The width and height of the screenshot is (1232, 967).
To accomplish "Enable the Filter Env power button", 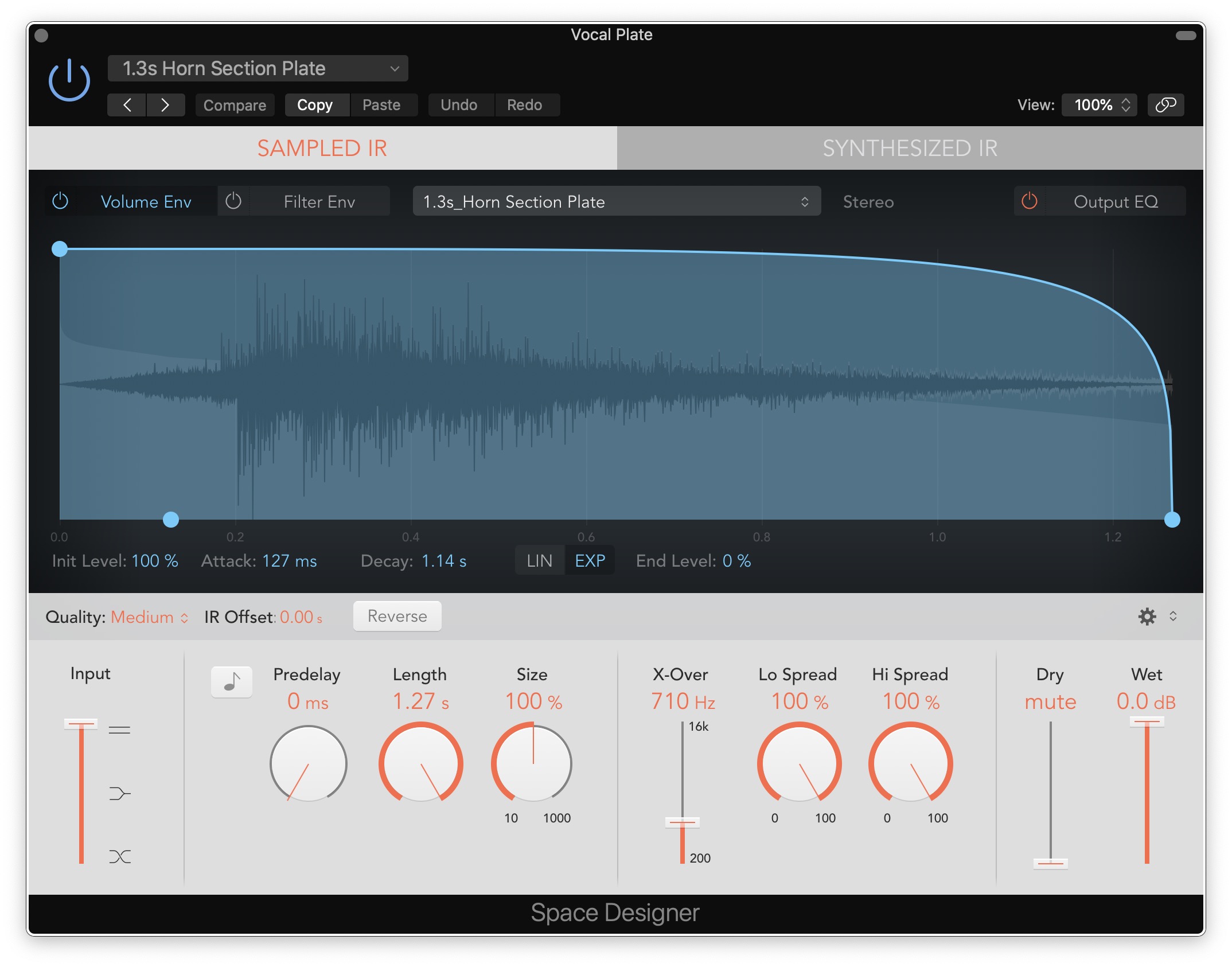I will pyautogui.click(x=233, y=201).
